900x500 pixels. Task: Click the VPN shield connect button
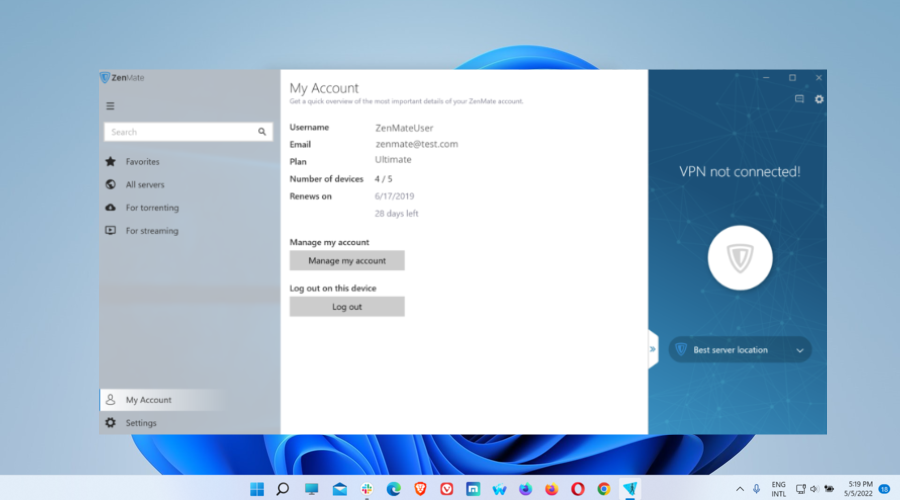tap(740, 258)
